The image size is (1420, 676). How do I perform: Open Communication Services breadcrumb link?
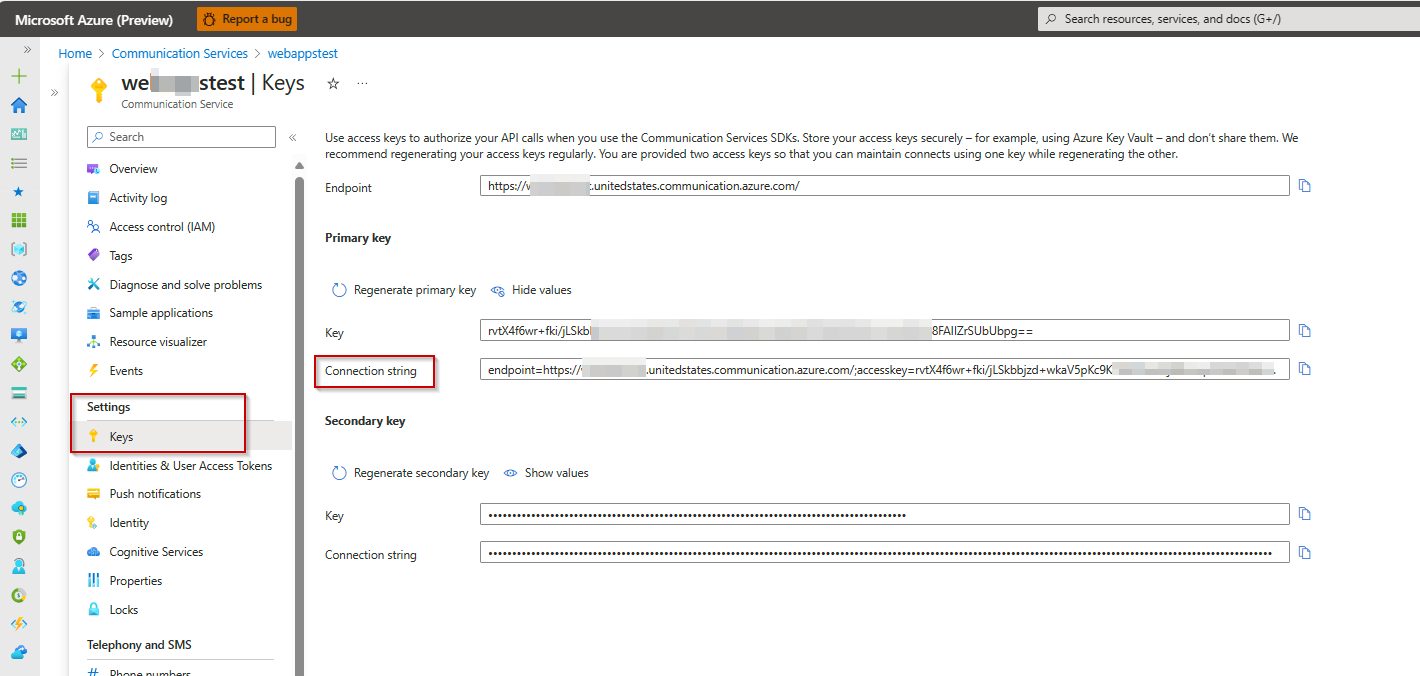[180, 54]
